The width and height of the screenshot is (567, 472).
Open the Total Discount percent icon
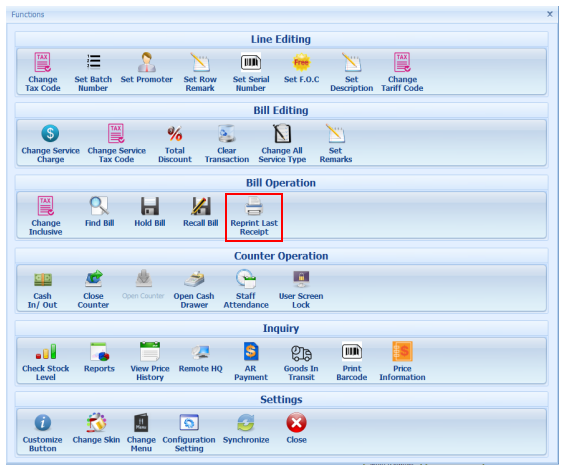coord(175,134)
